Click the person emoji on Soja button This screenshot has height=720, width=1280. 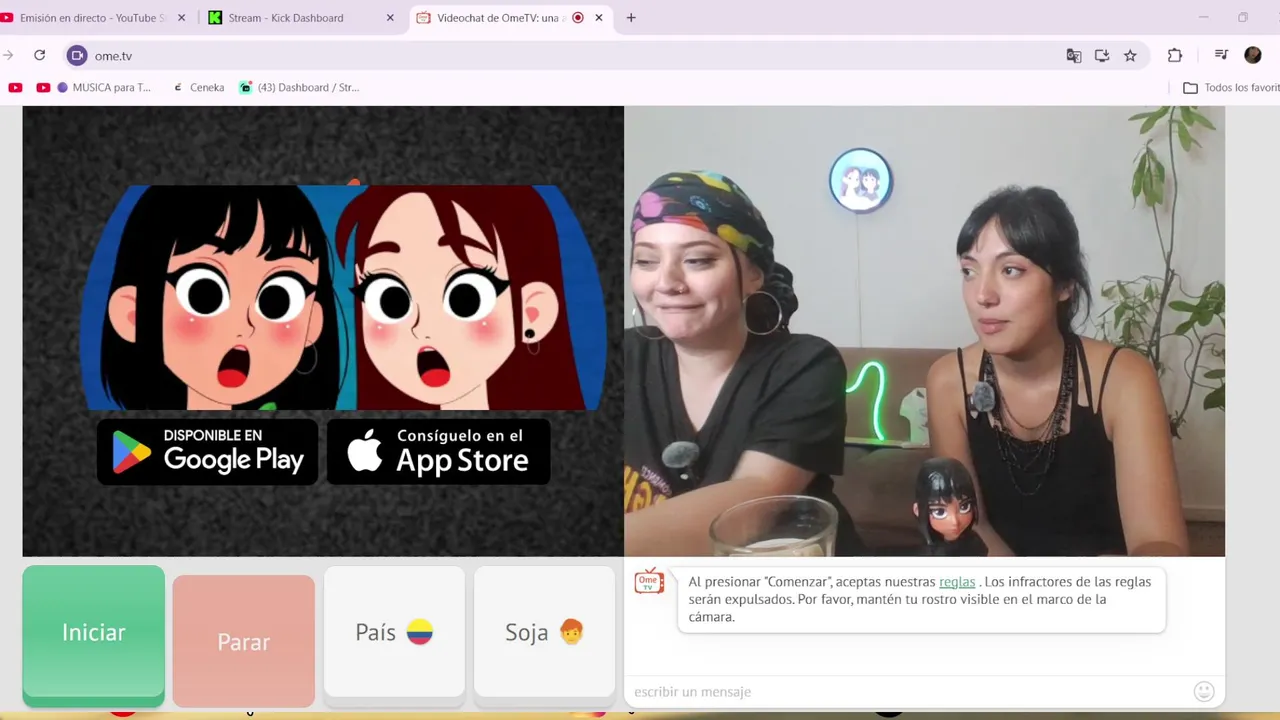point(571,632)
